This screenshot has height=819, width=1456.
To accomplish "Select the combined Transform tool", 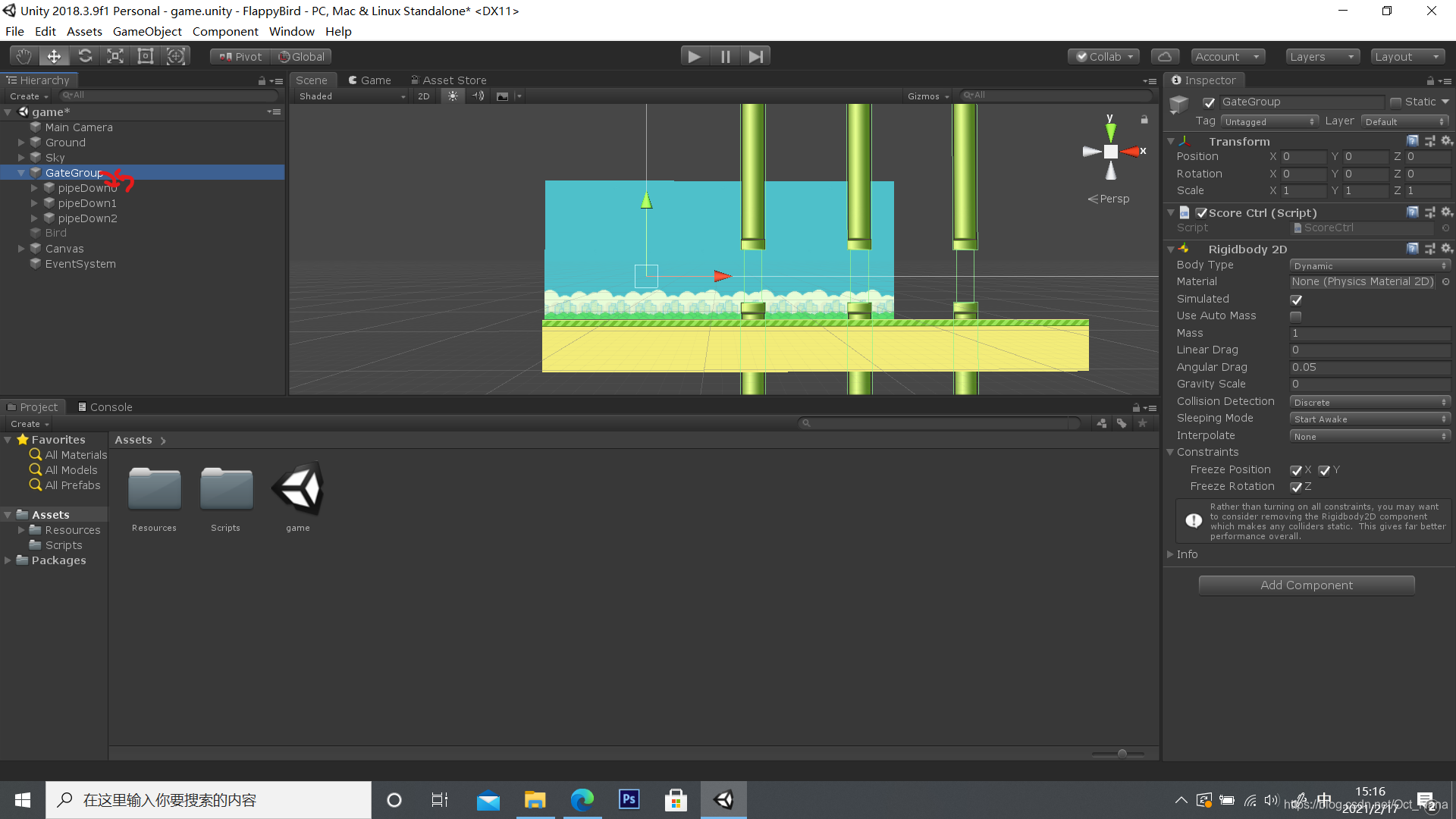I will (176, 56).
